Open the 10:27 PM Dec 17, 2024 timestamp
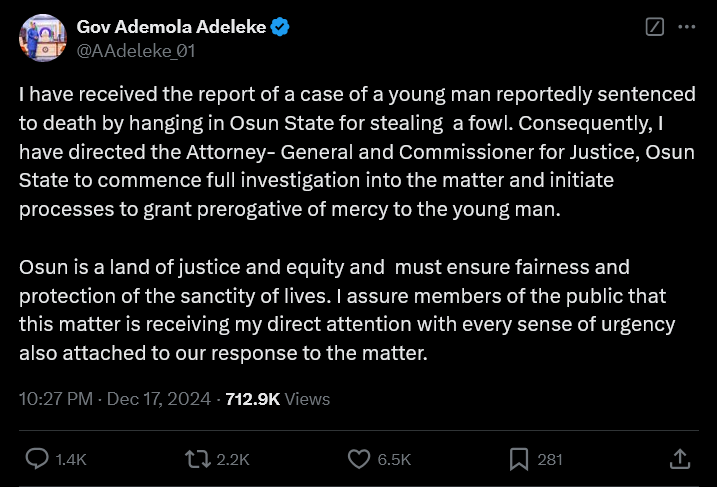 coord(115,399)
